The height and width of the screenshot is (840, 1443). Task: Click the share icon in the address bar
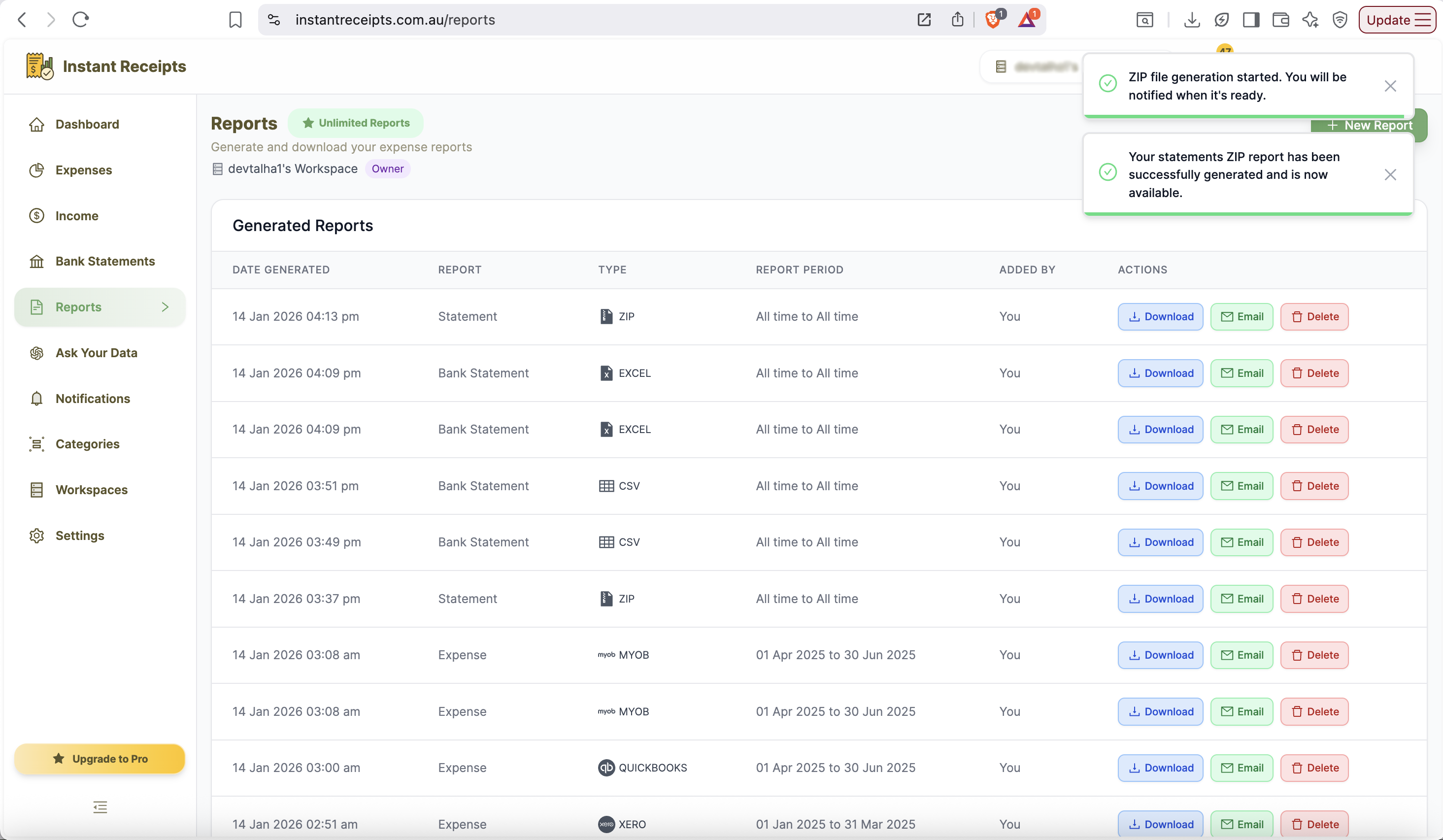pyautogui.click(x=957, y=20)
